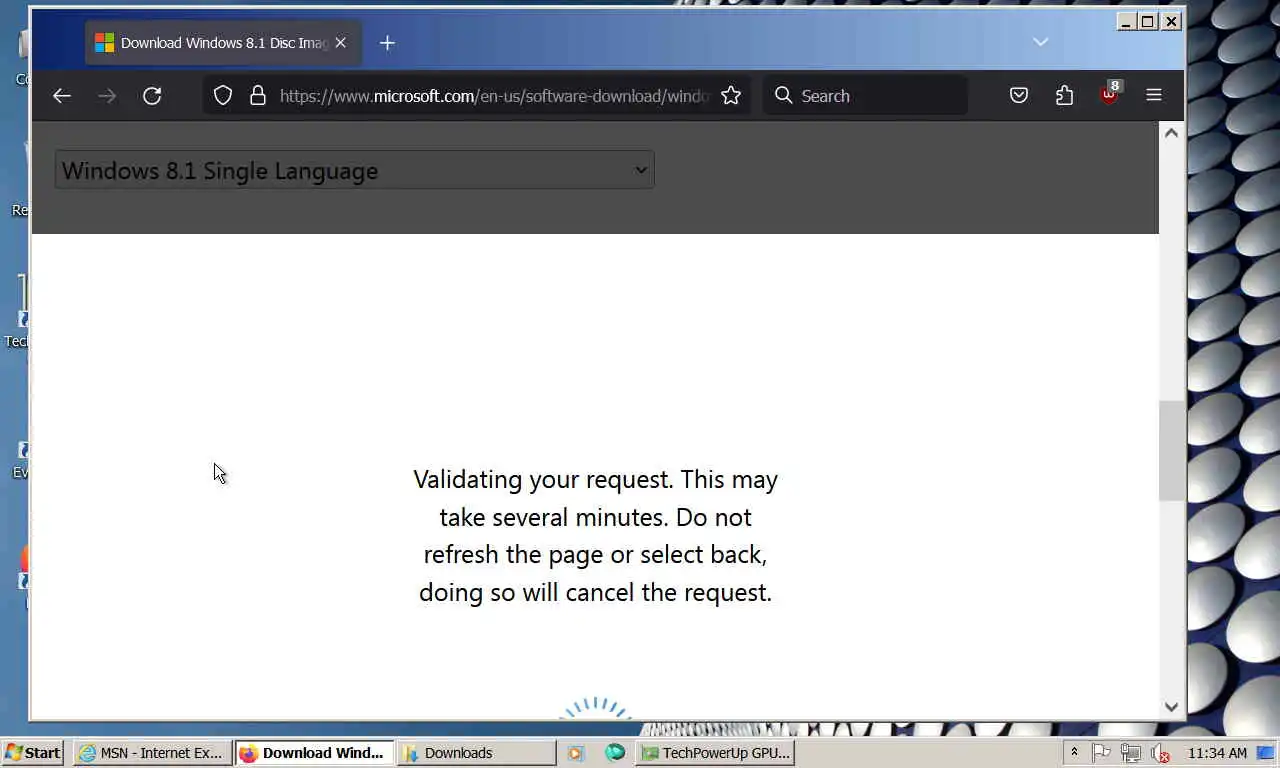
Task: Open the 11:34 AM taskbar clock
Action: 1217,753
